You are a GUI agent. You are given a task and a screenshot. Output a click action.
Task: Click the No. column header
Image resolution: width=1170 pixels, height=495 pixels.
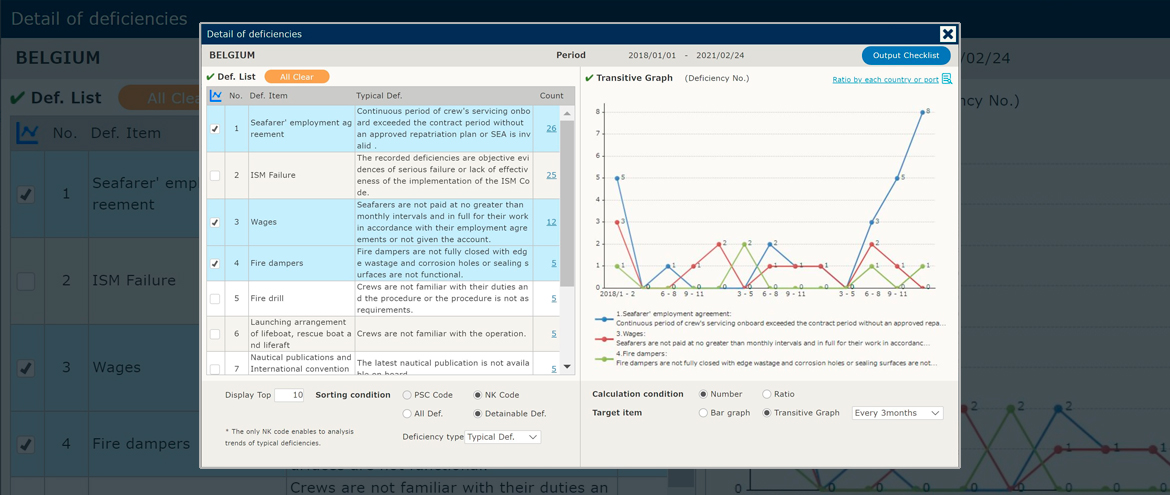tap(236, 96)
